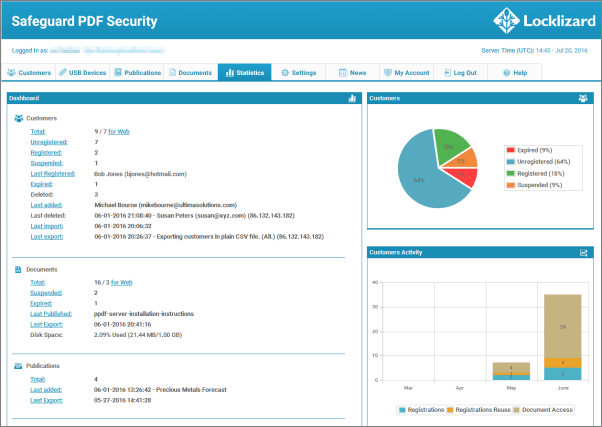Click the Expired (9%) legend entry
602x427 pixels.
pos(529,150)
